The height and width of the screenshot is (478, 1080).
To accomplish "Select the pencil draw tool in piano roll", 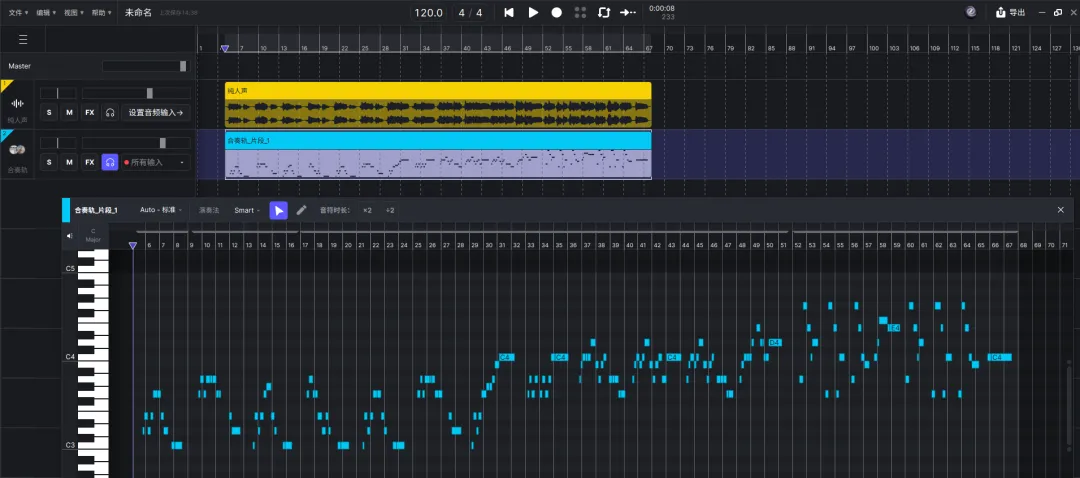I will (x=301, y=210).
